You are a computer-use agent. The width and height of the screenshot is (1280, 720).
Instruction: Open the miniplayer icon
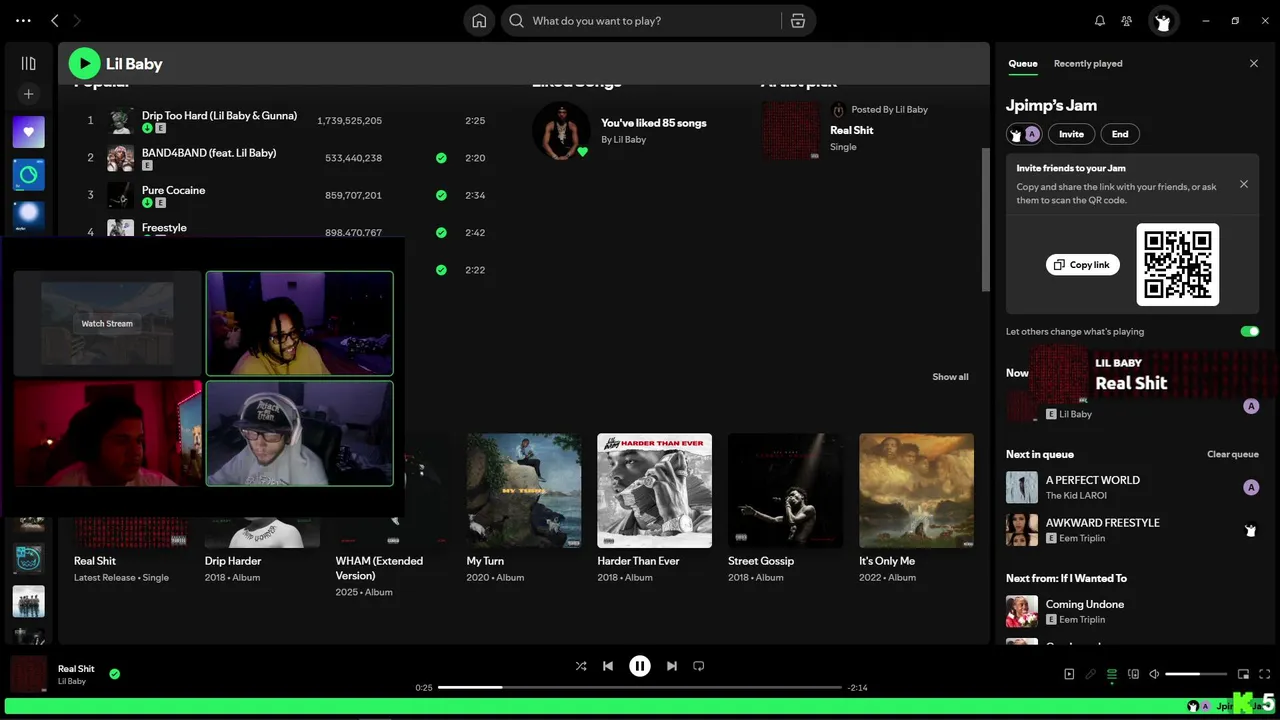[1244, 674]
